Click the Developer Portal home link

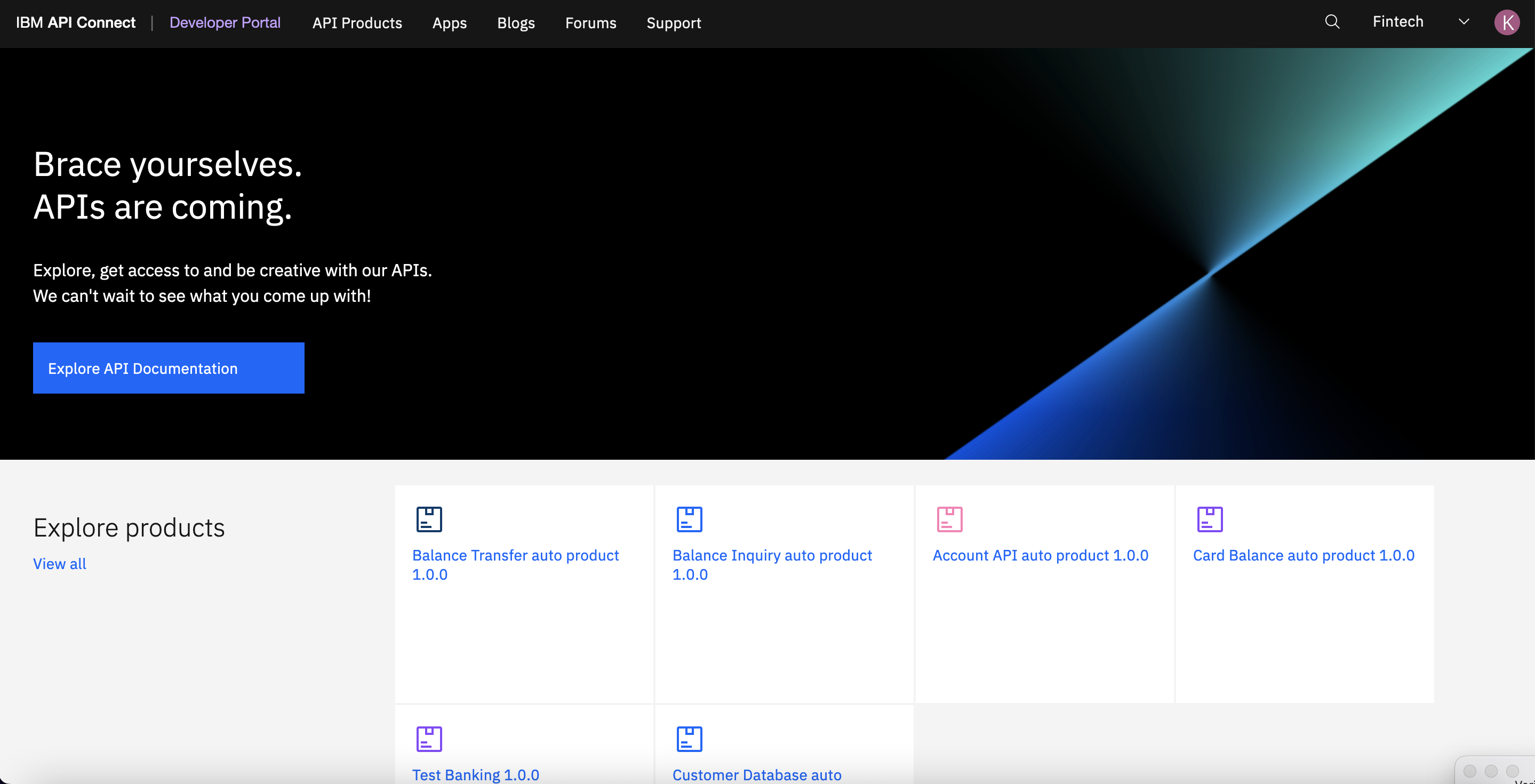click(x=225, y=22)
